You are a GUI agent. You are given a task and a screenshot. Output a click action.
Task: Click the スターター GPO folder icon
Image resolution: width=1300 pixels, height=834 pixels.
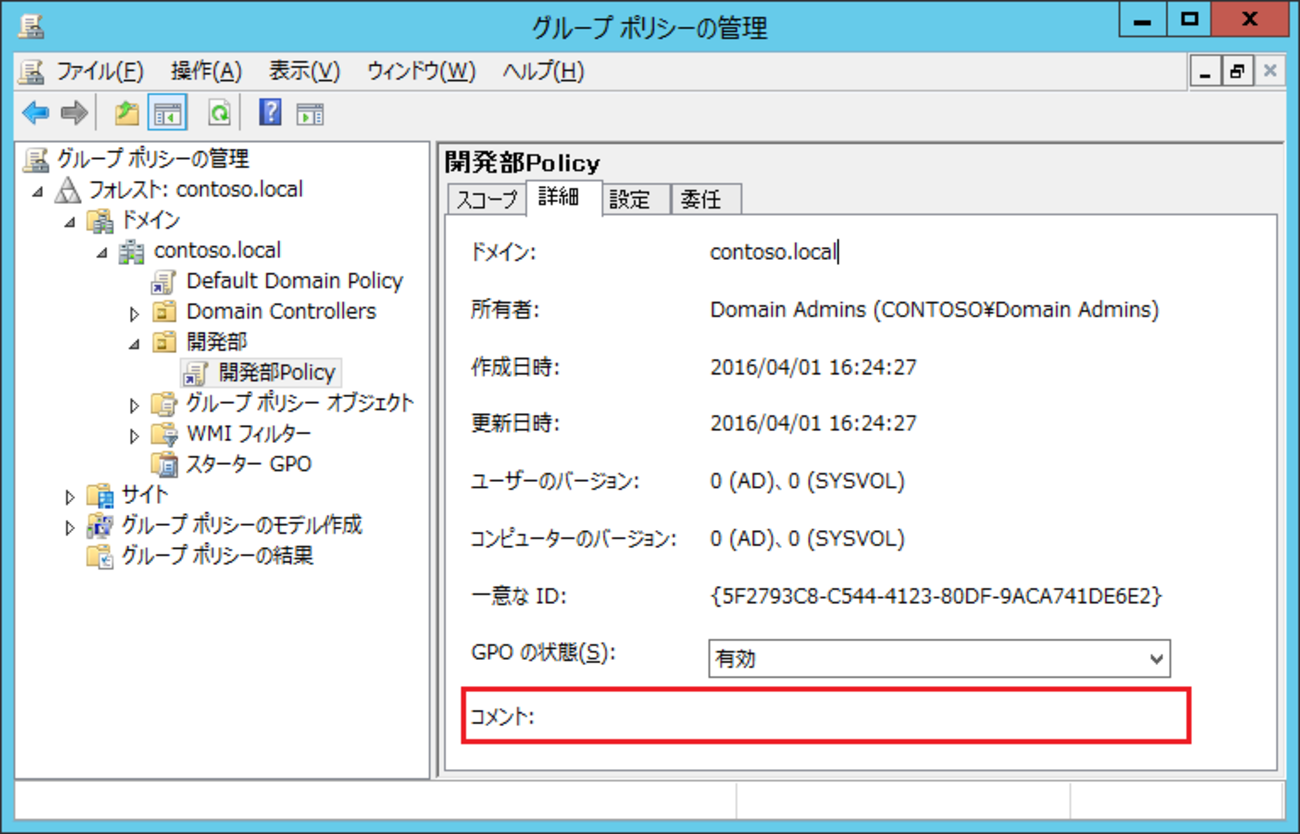click(x=165, y=464)
